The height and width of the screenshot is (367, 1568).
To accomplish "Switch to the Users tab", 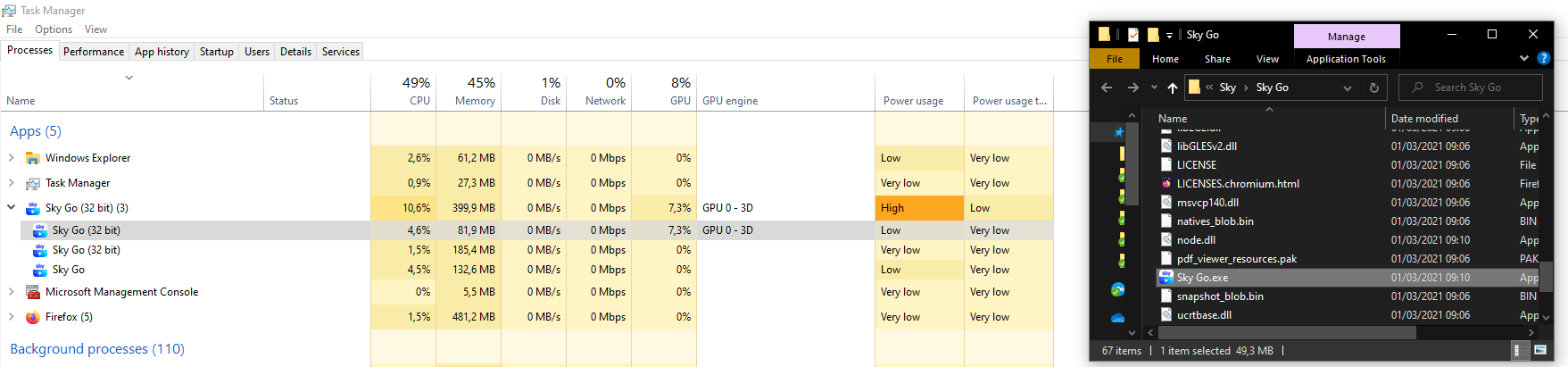I will coord(257,52).
